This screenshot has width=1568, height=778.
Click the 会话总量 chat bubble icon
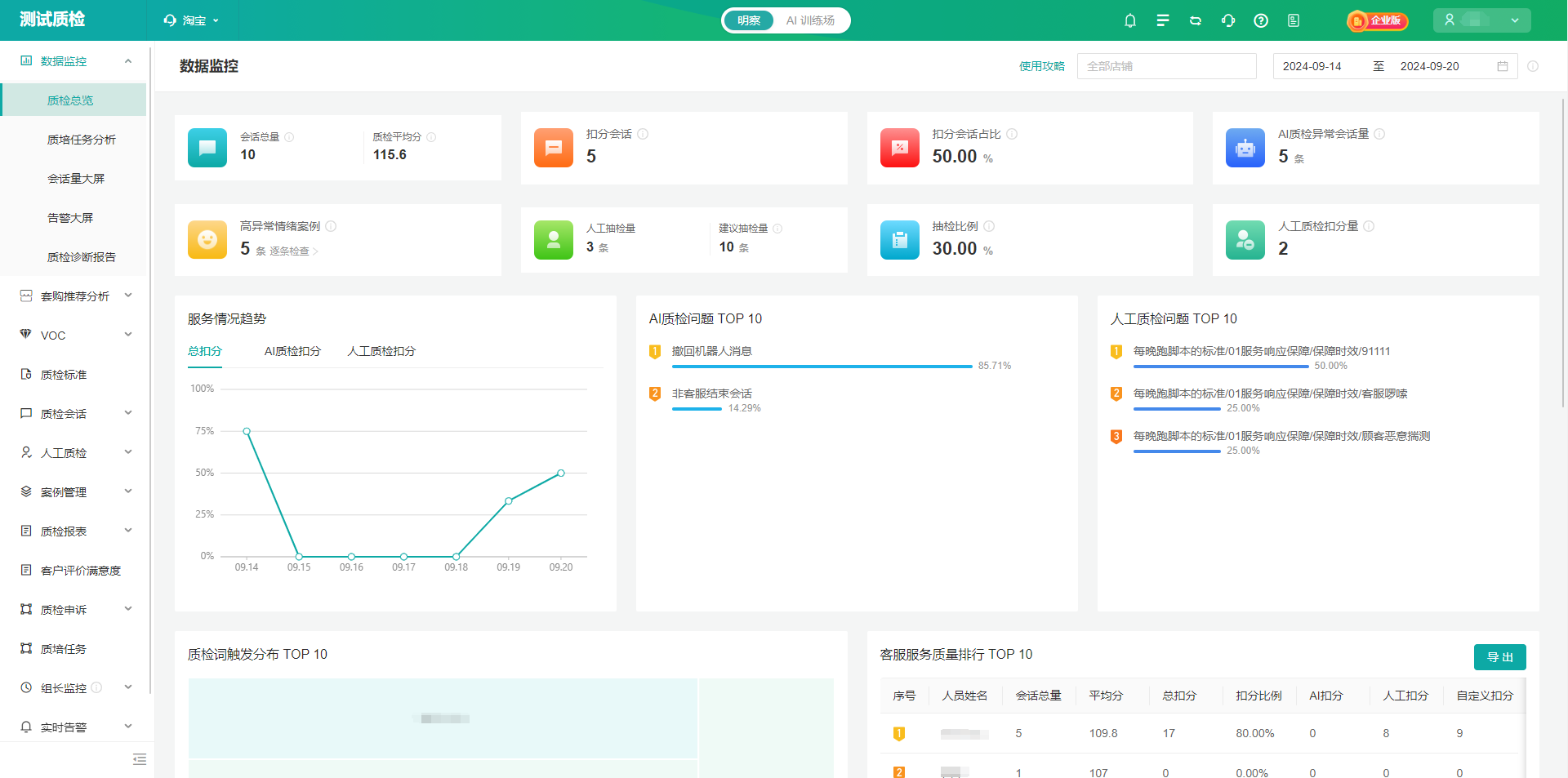click(207, 148)
